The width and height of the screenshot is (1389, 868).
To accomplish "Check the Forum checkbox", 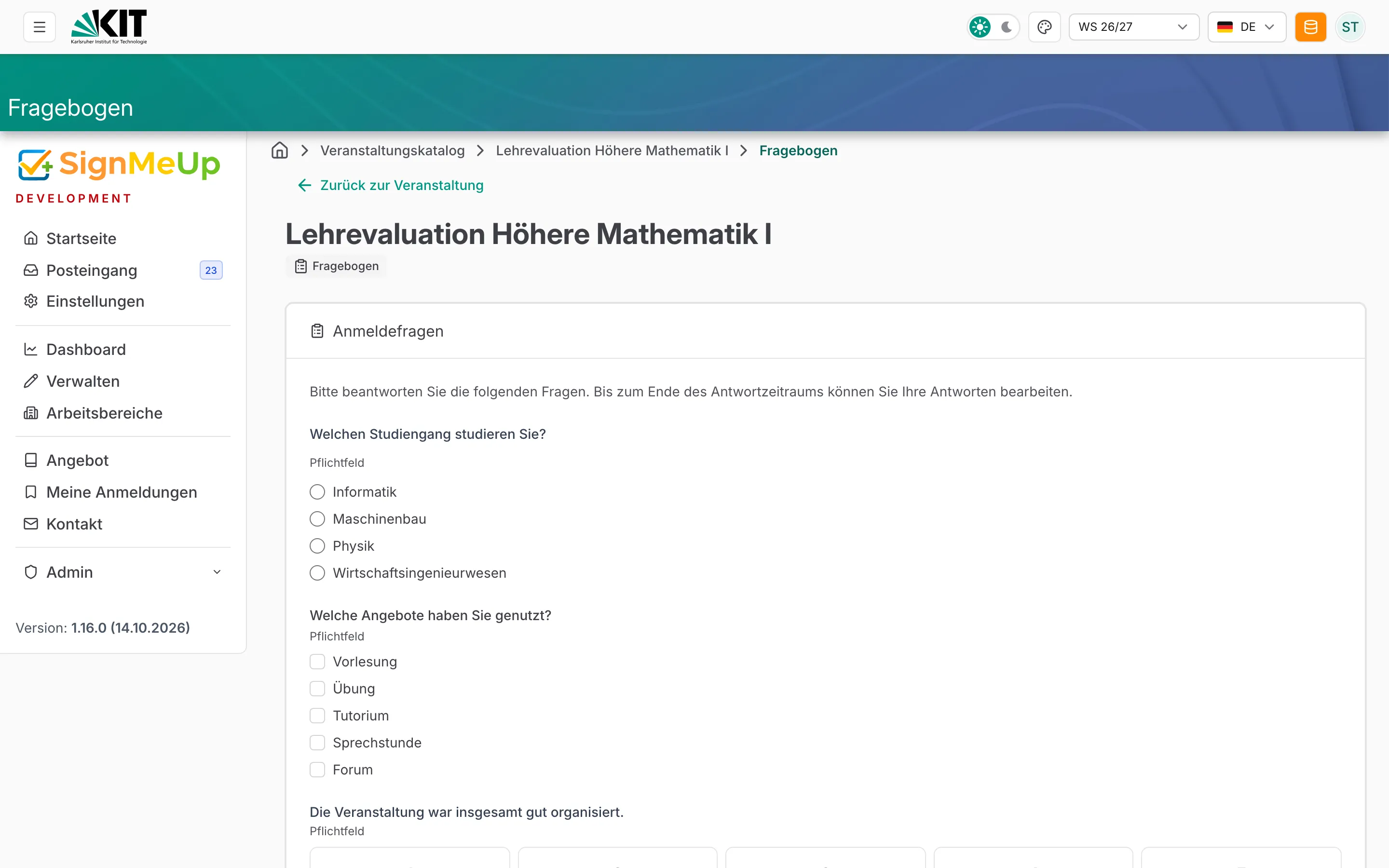I will [x=317, y=769].
